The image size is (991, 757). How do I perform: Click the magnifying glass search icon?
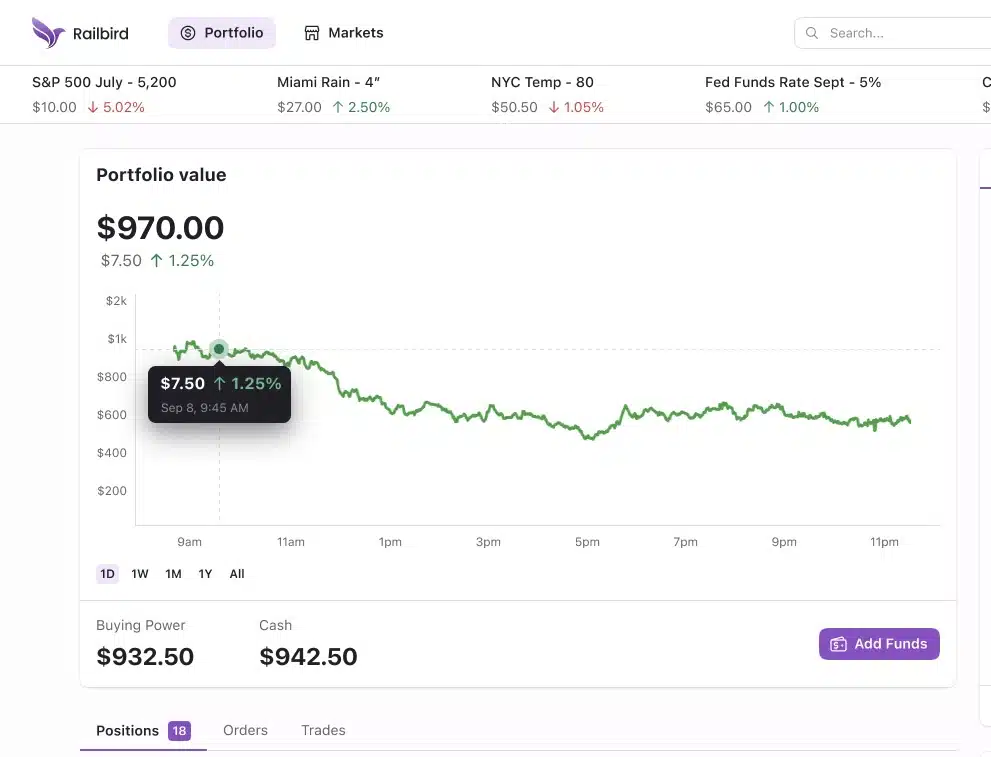[x=812, y=33]
